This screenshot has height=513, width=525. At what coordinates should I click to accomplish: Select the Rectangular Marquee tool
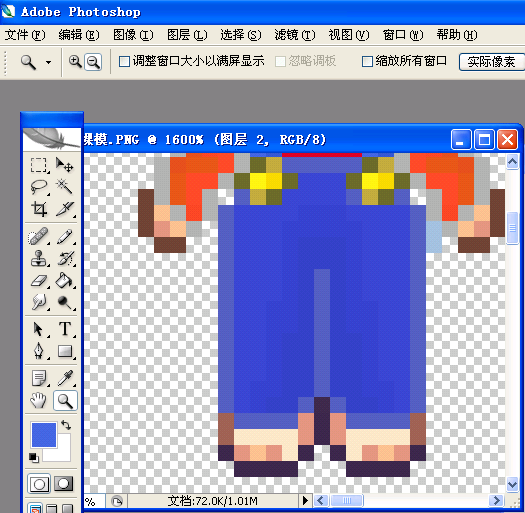39,165
